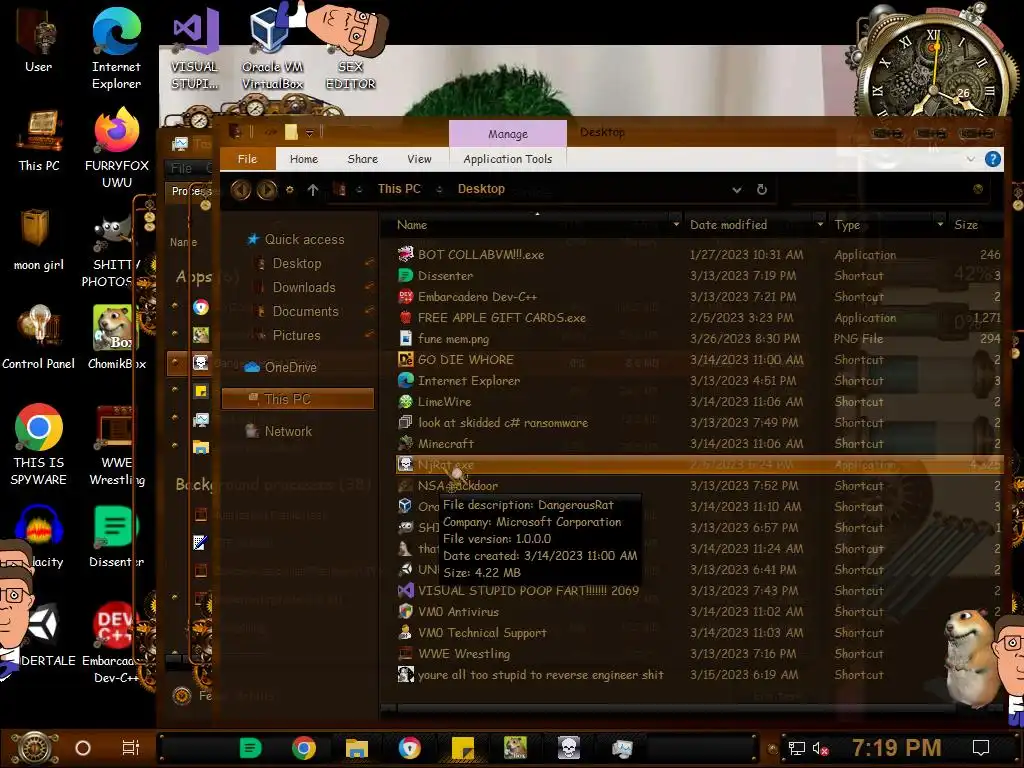
Task: Go up one folder level
Action: pyautogui.click(x=313, y=189)
